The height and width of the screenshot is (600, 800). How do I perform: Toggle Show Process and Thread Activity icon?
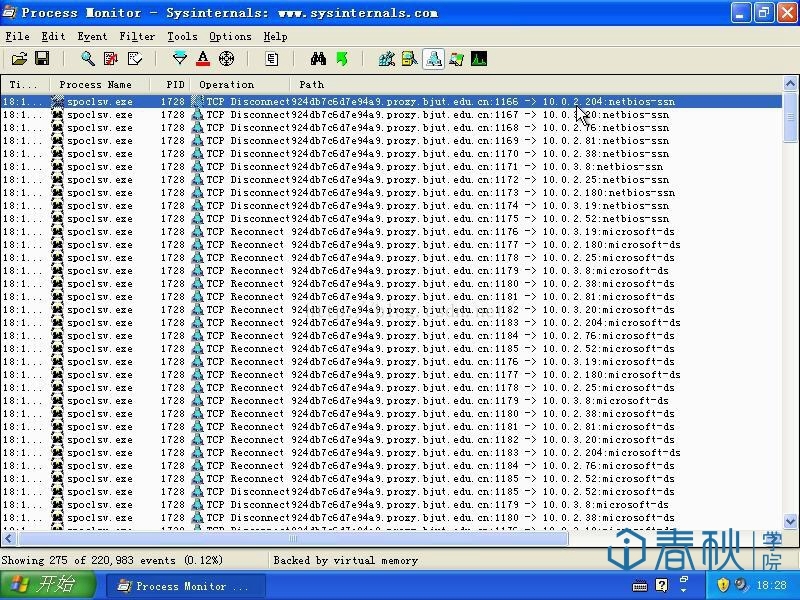[x=456, y=59]
